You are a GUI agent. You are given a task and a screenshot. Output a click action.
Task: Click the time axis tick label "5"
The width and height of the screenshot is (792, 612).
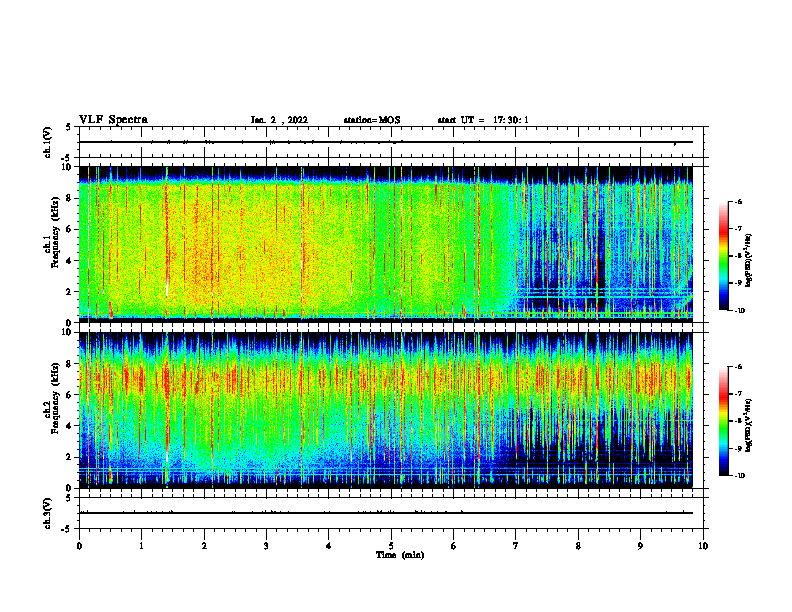tap(391, 546)
